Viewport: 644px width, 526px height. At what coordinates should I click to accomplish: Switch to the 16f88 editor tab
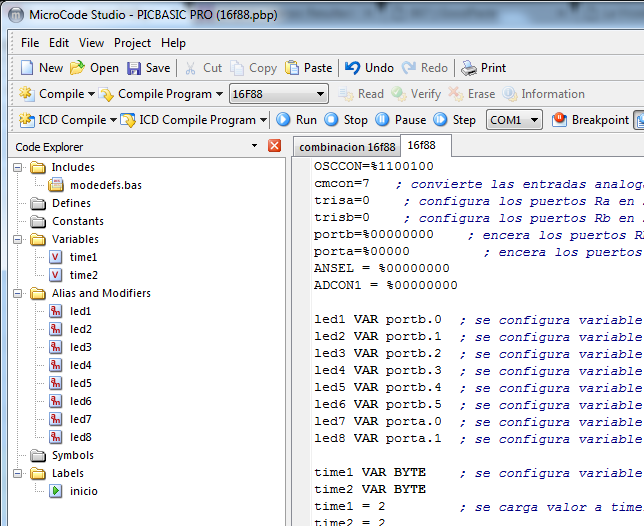point(426,145)
